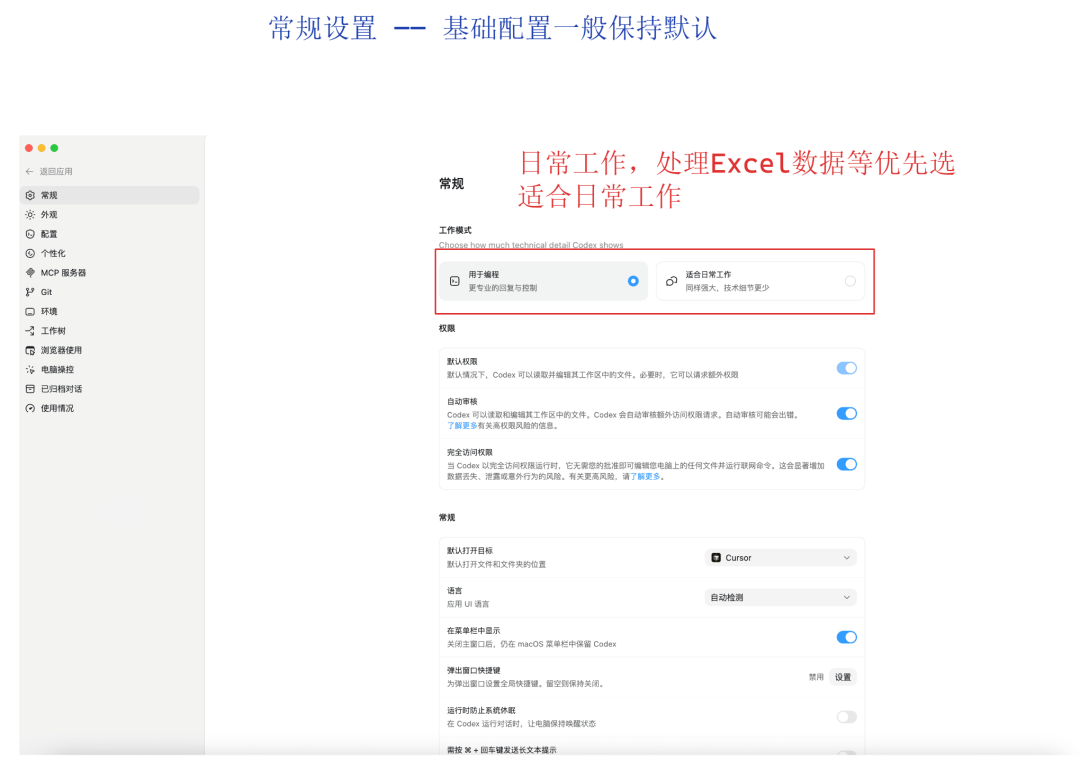The width and height of the screenshot is (1080, 778).
Task: Click the back arrow icon beside 返回应用
Action: pyautogui.click(x=29, y=171)
